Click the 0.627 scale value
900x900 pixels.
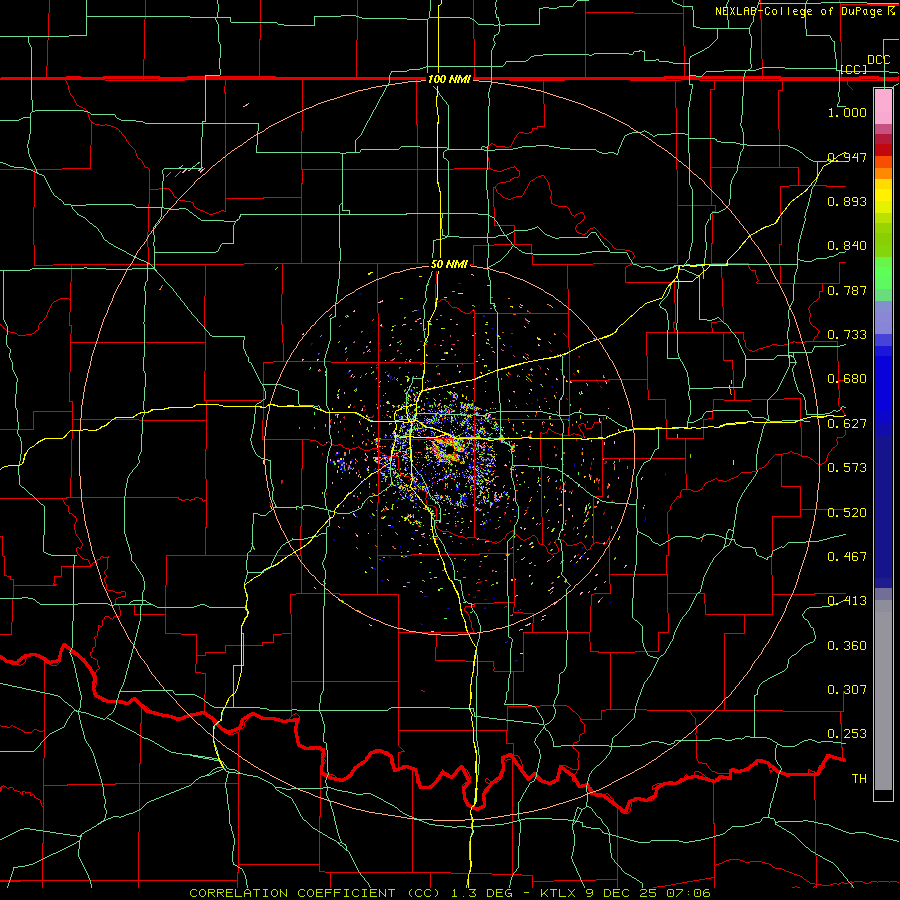pyautogui.click(x=847, y=424)
